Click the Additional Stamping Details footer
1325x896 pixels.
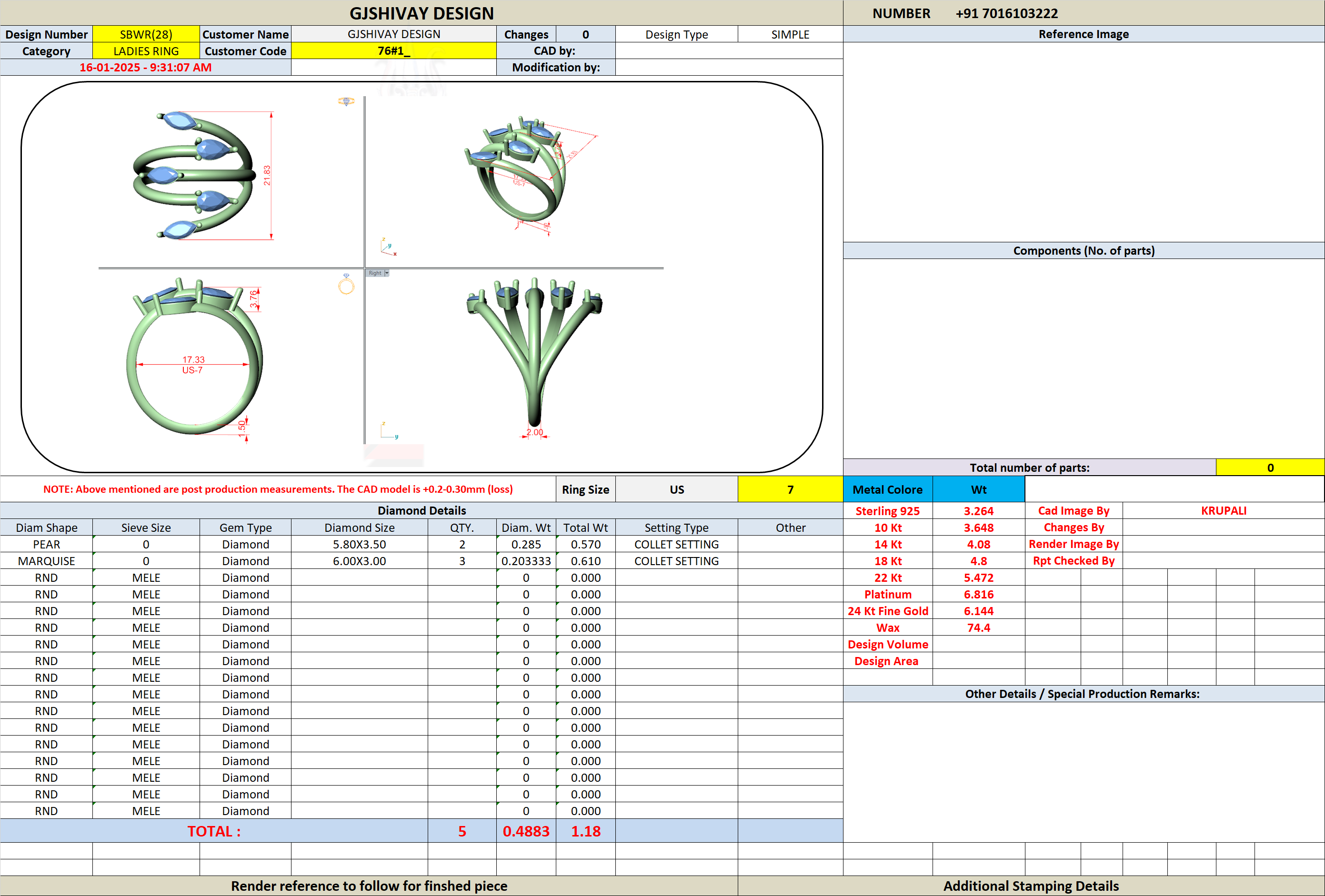point(1031,886)
